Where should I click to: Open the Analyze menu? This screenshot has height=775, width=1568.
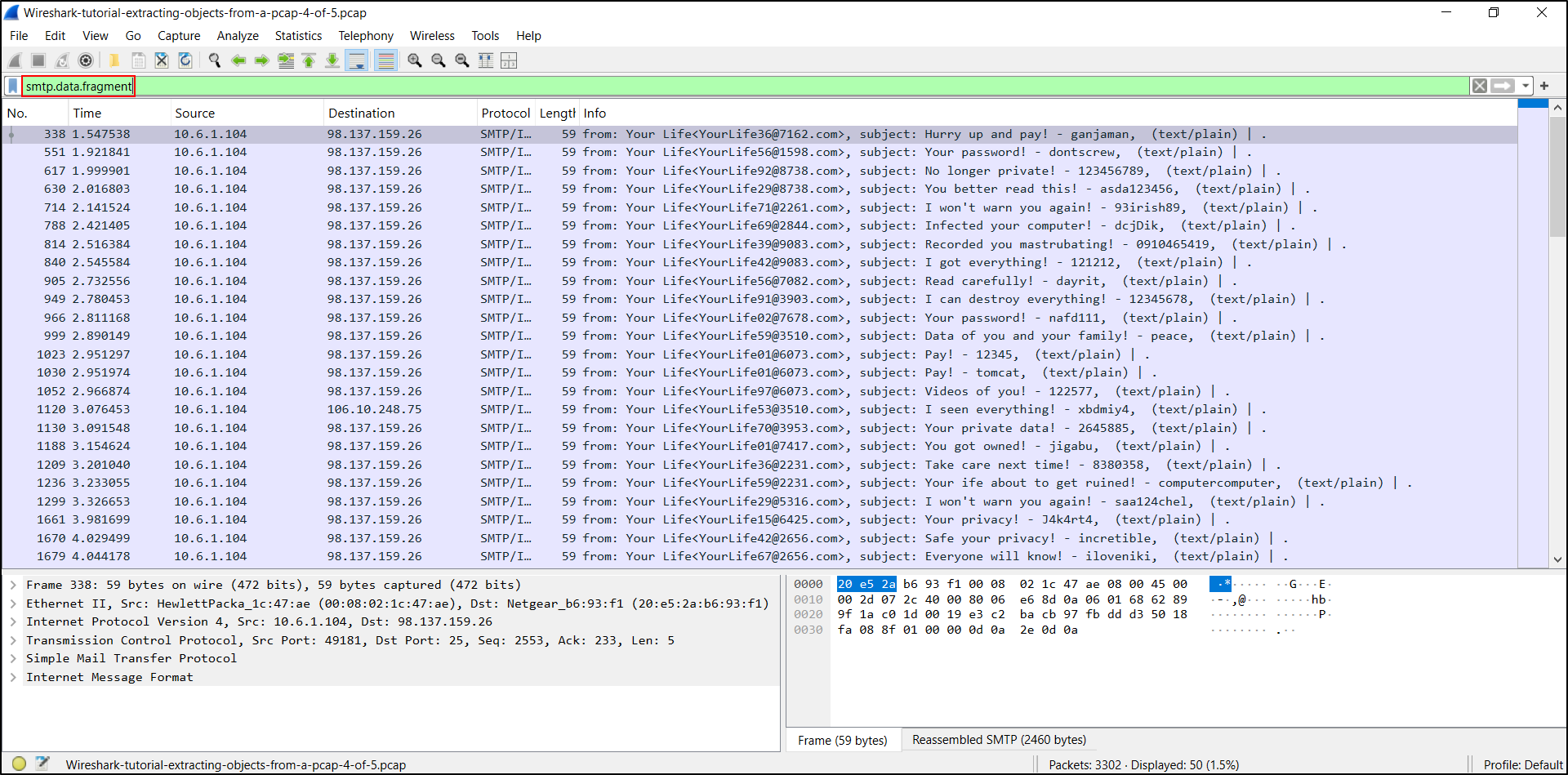[x=238, y=36]
